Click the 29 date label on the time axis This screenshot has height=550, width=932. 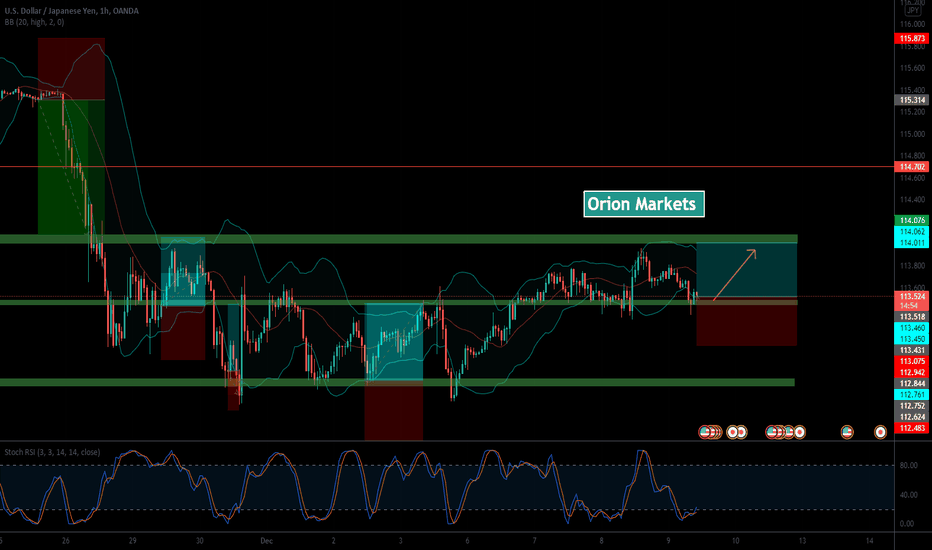[x=133, y=540]
